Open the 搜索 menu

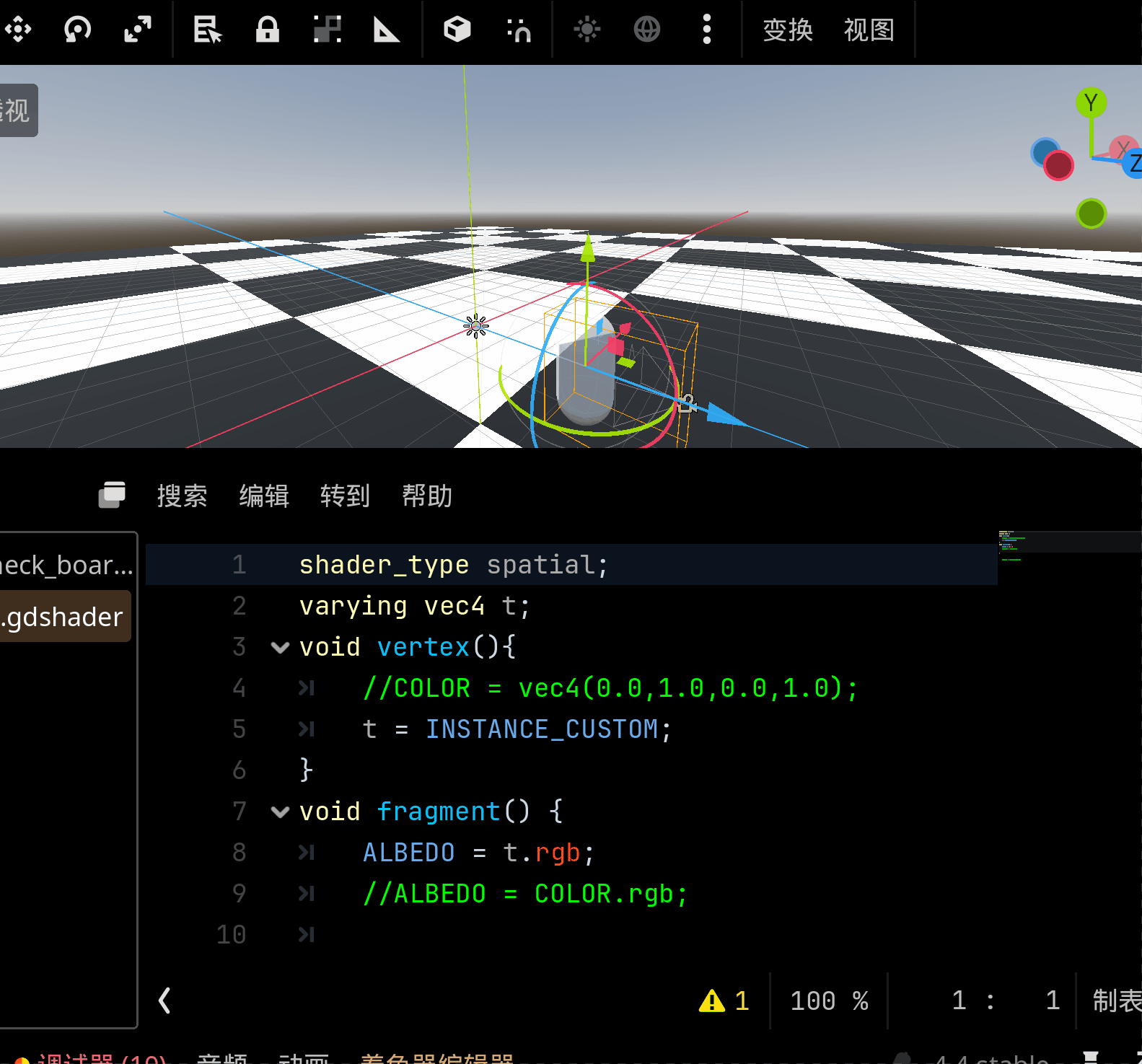[x=182, y=496]
